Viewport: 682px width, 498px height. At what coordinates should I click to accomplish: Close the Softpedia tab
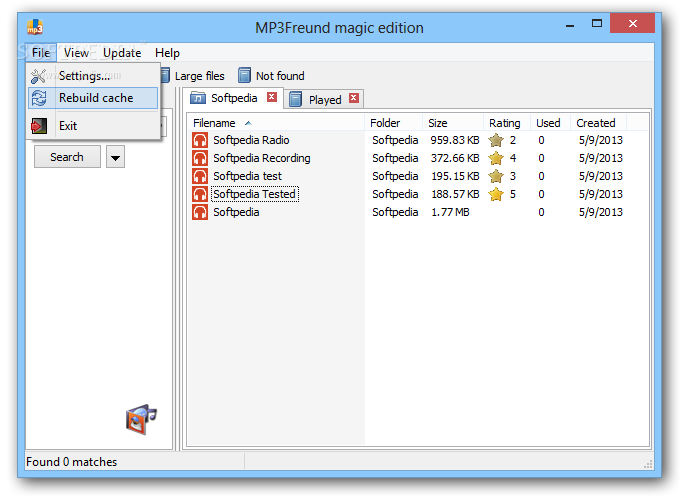click(x=272, y=97)
